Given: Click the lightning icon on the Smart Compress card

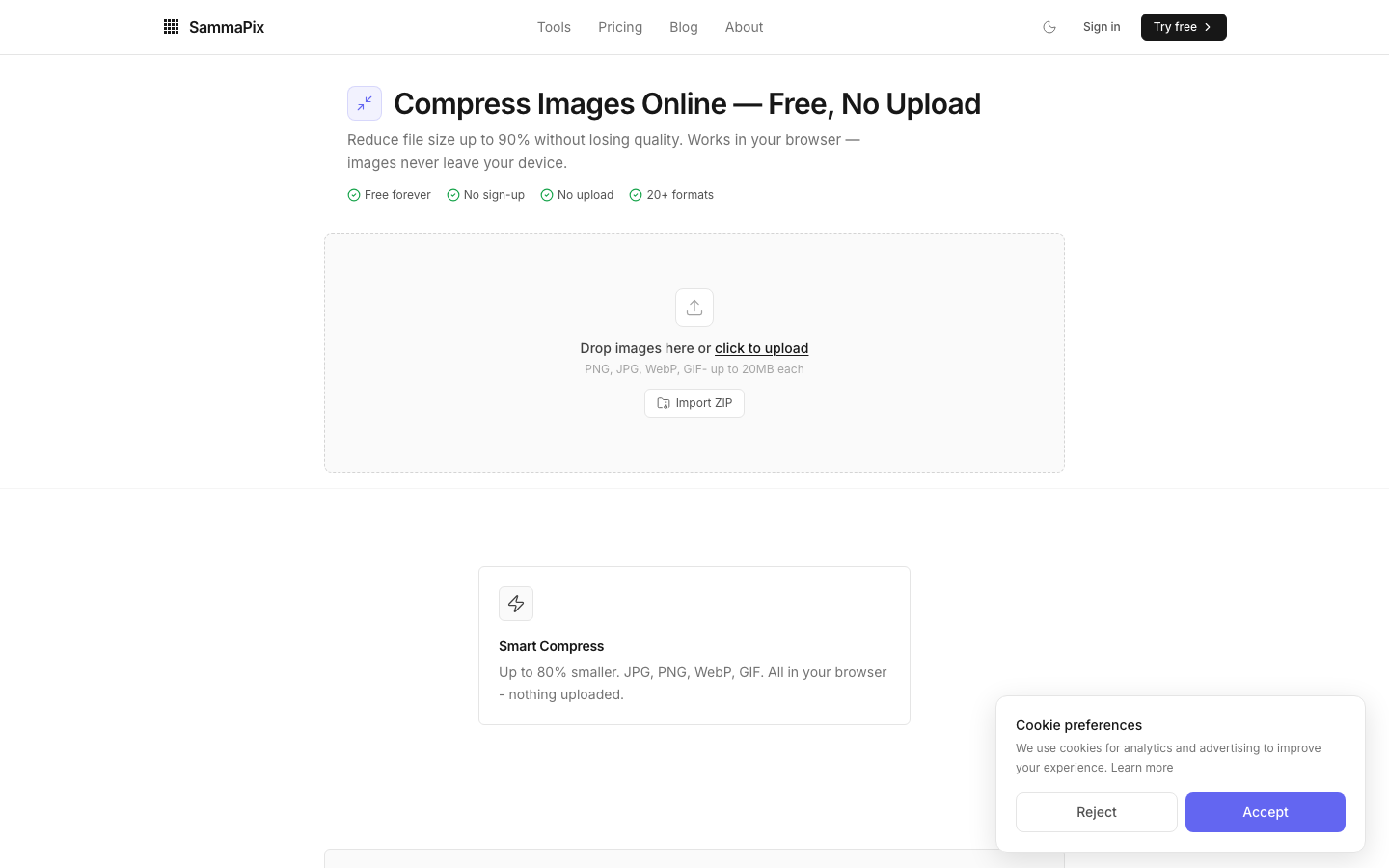Looking at the screenshot, I should point(516,603).
